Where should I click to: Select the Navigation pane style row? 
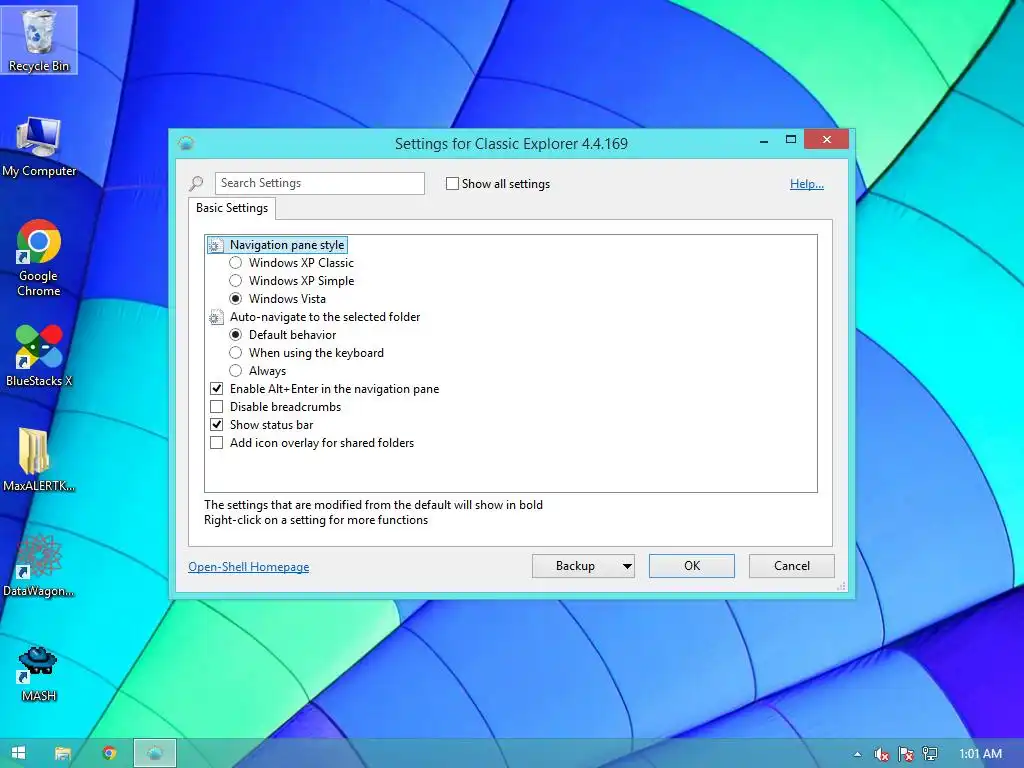click(x=278, y=245)
